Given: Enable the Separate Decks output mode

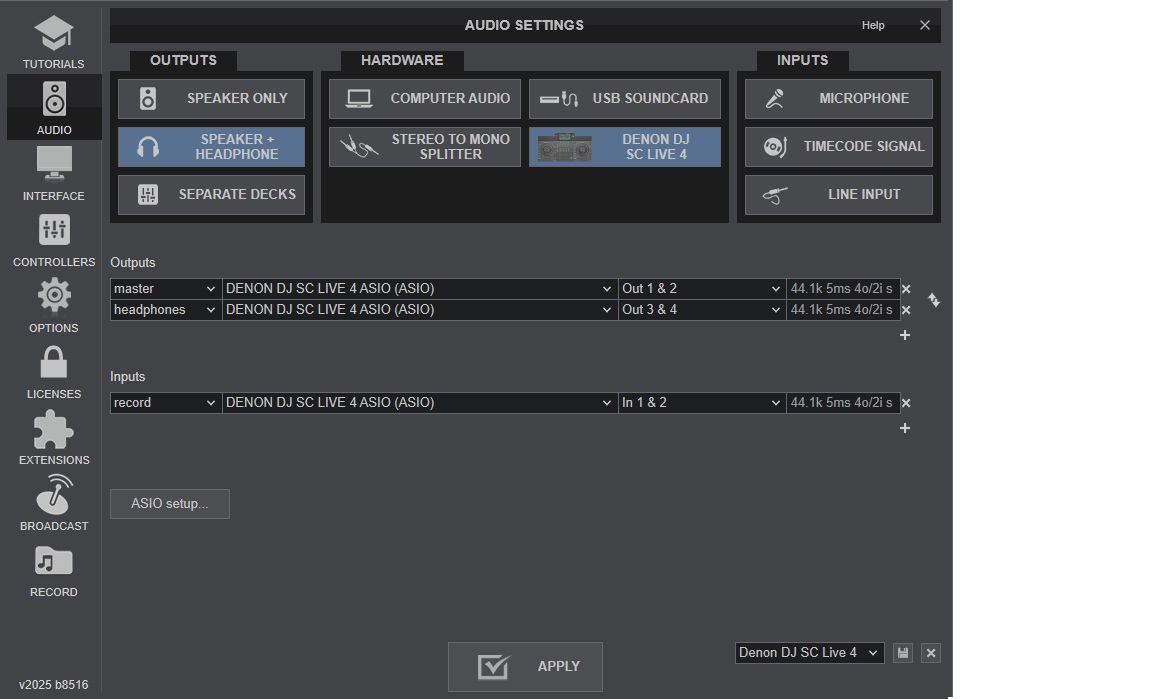Looking at the screenshot, I should click(211, 195).
